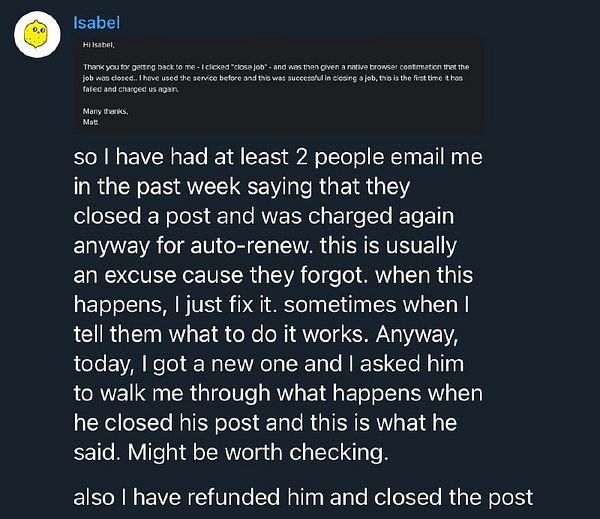Click line 'an excuse cause they forgot'

[x=273, y=275]
